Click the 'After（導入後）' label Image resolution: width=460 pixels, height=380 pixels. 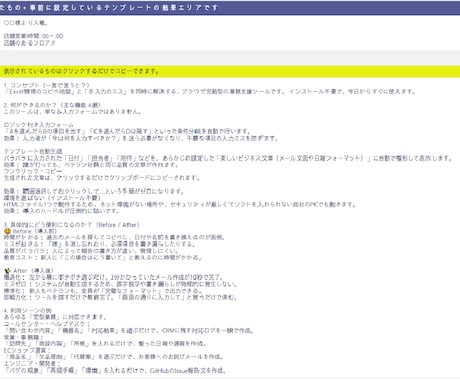[x=33, y=270]
